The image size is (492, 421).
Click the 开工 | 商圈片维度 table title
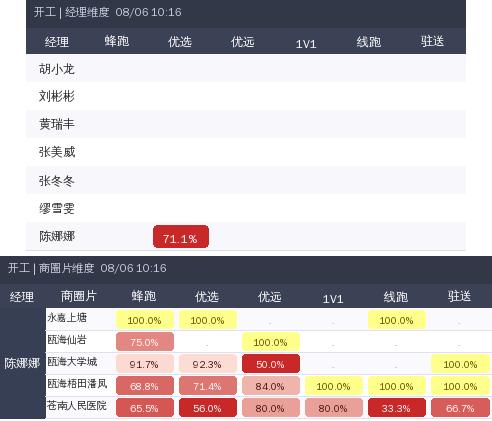[87, 268]
